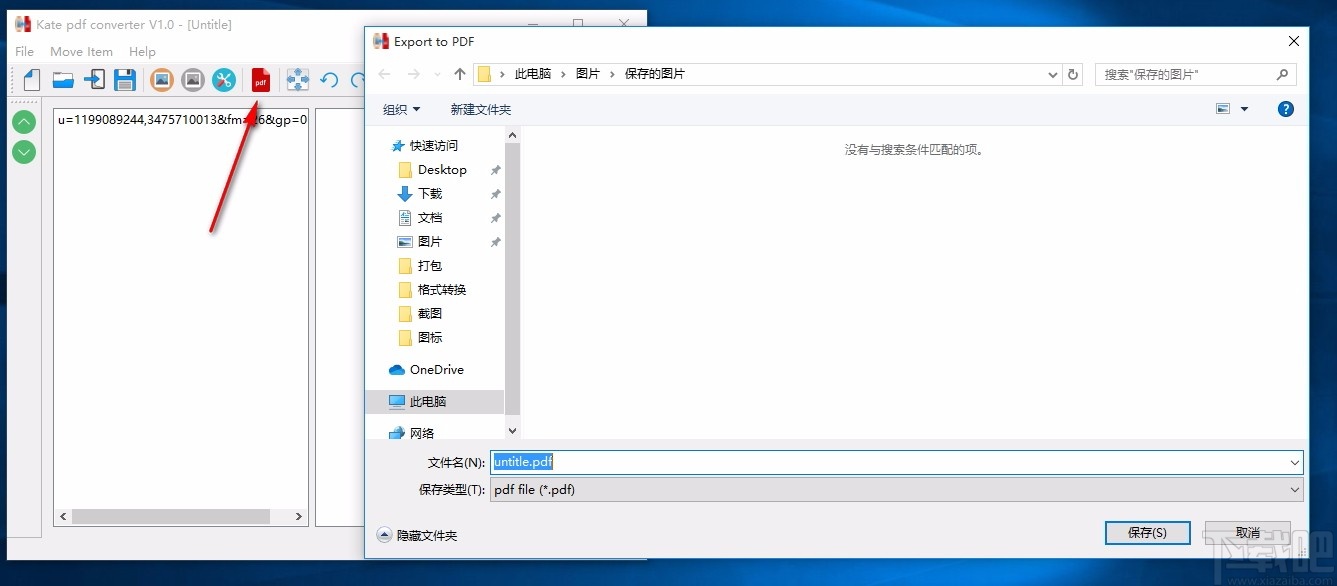
Task: Open the Help menu
Action: pyautogui.click(x=142, y=51)
